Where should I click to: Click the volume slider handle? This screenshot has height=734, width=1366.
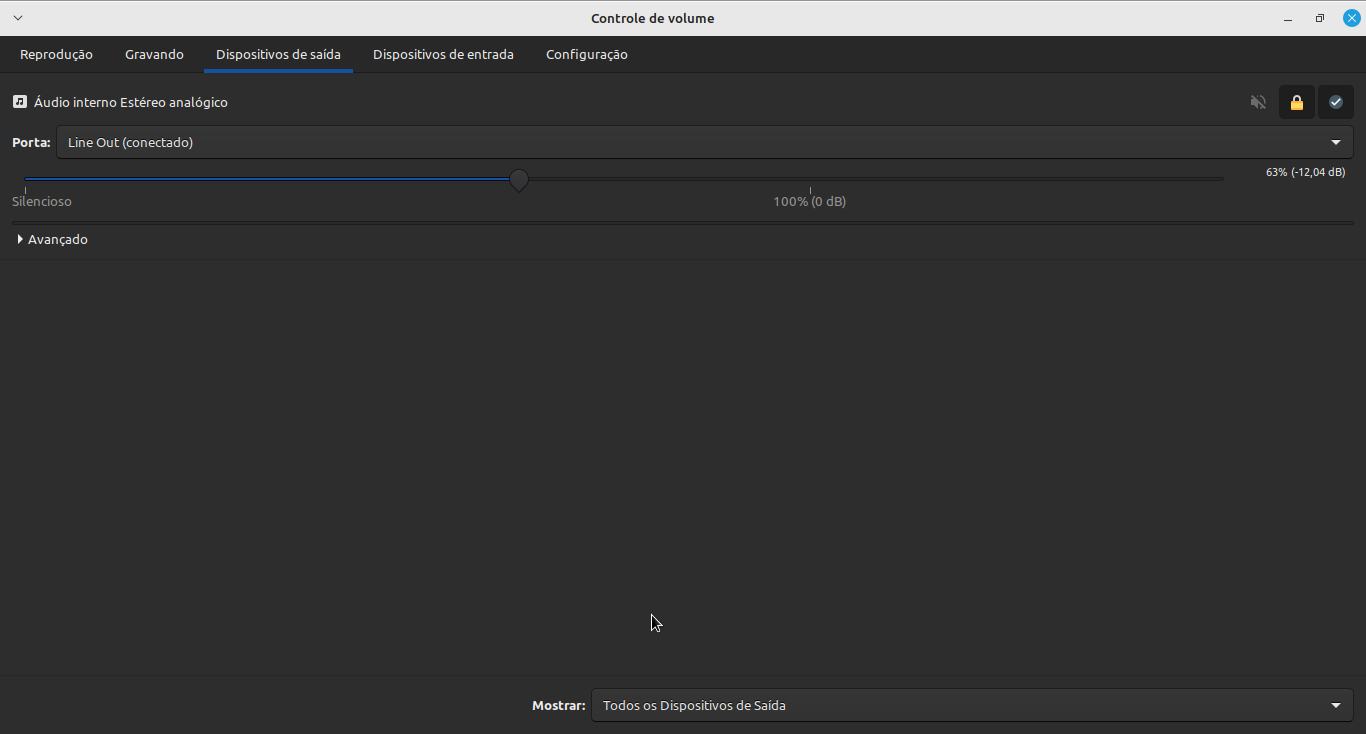(x=518, y=180)
